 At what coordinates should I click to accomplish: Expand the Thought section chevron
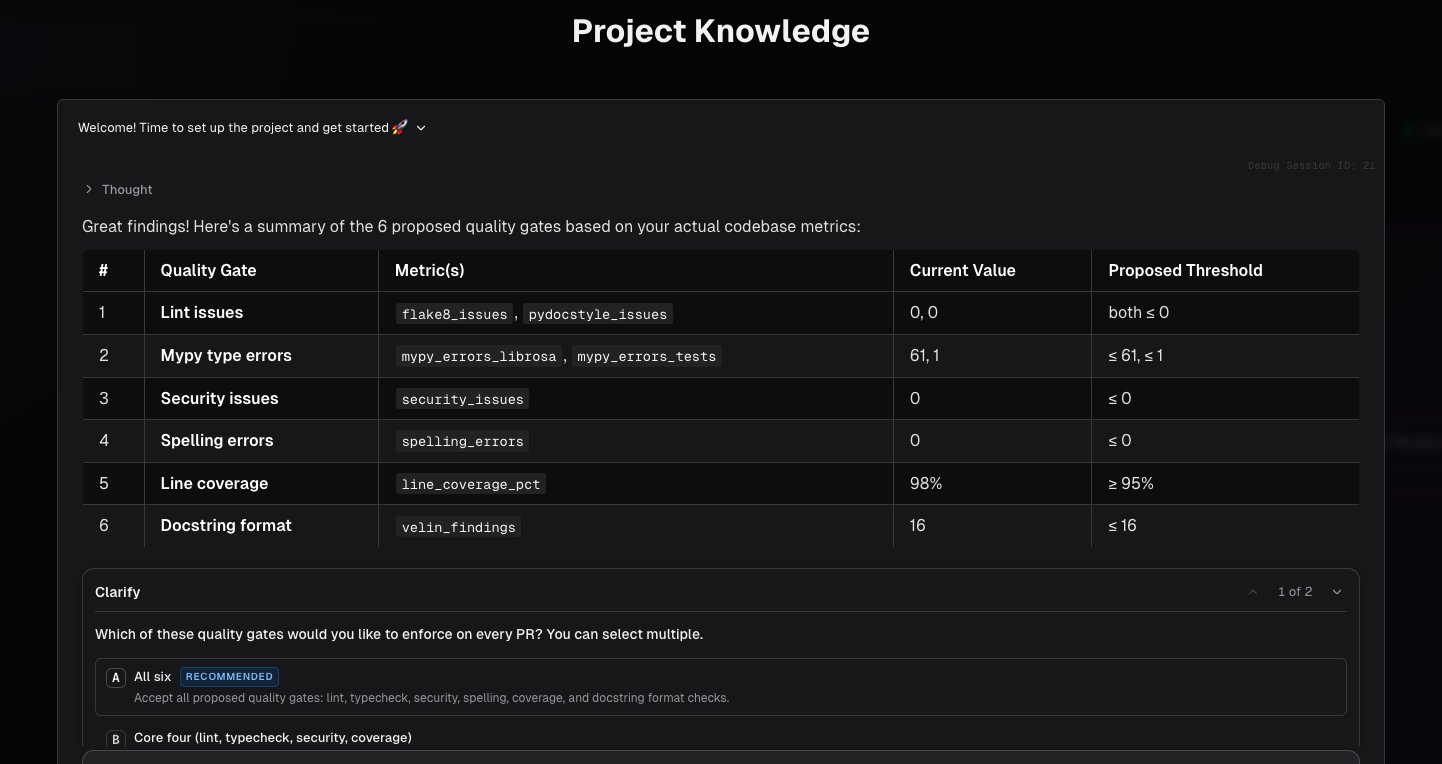tap(89, 189)
